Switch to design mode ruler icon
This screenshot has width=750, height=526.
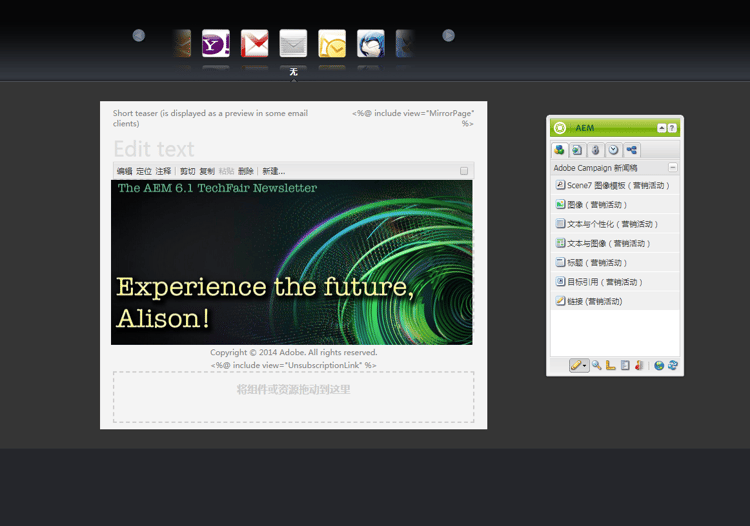(610, 365)
